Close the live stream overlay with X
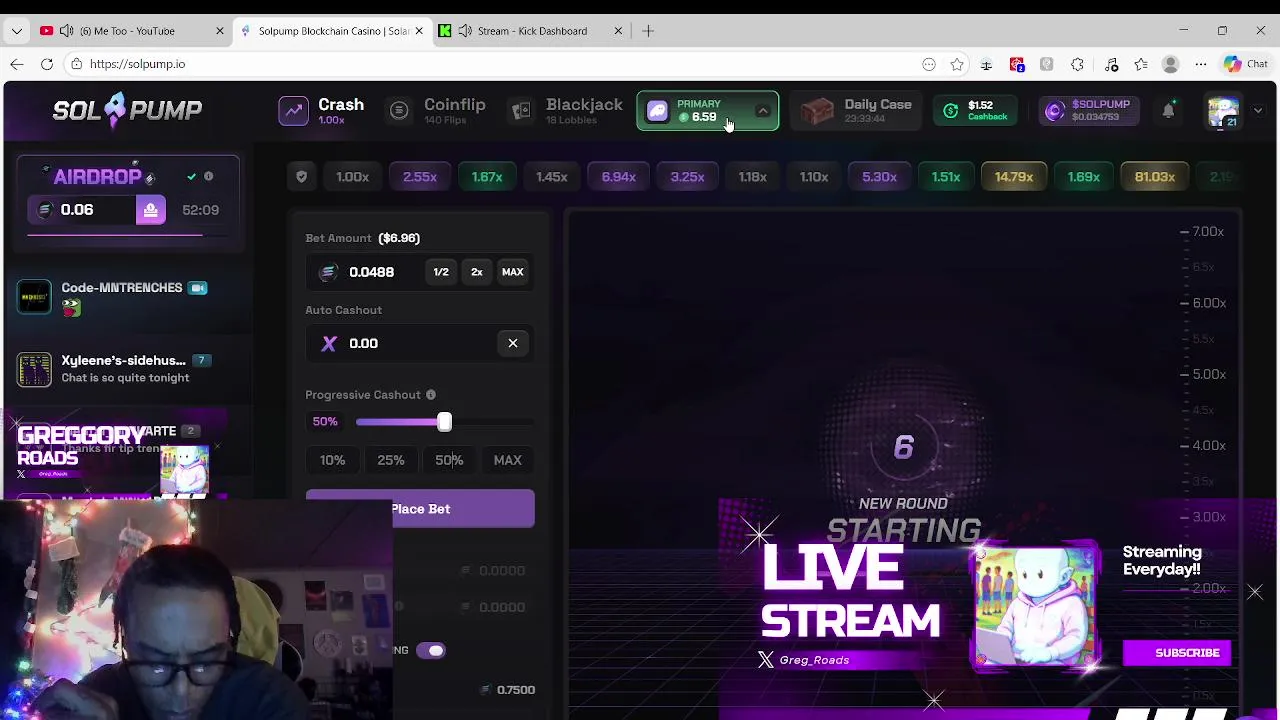This screenshot has width=1280, height=720. click(1255, 593)
